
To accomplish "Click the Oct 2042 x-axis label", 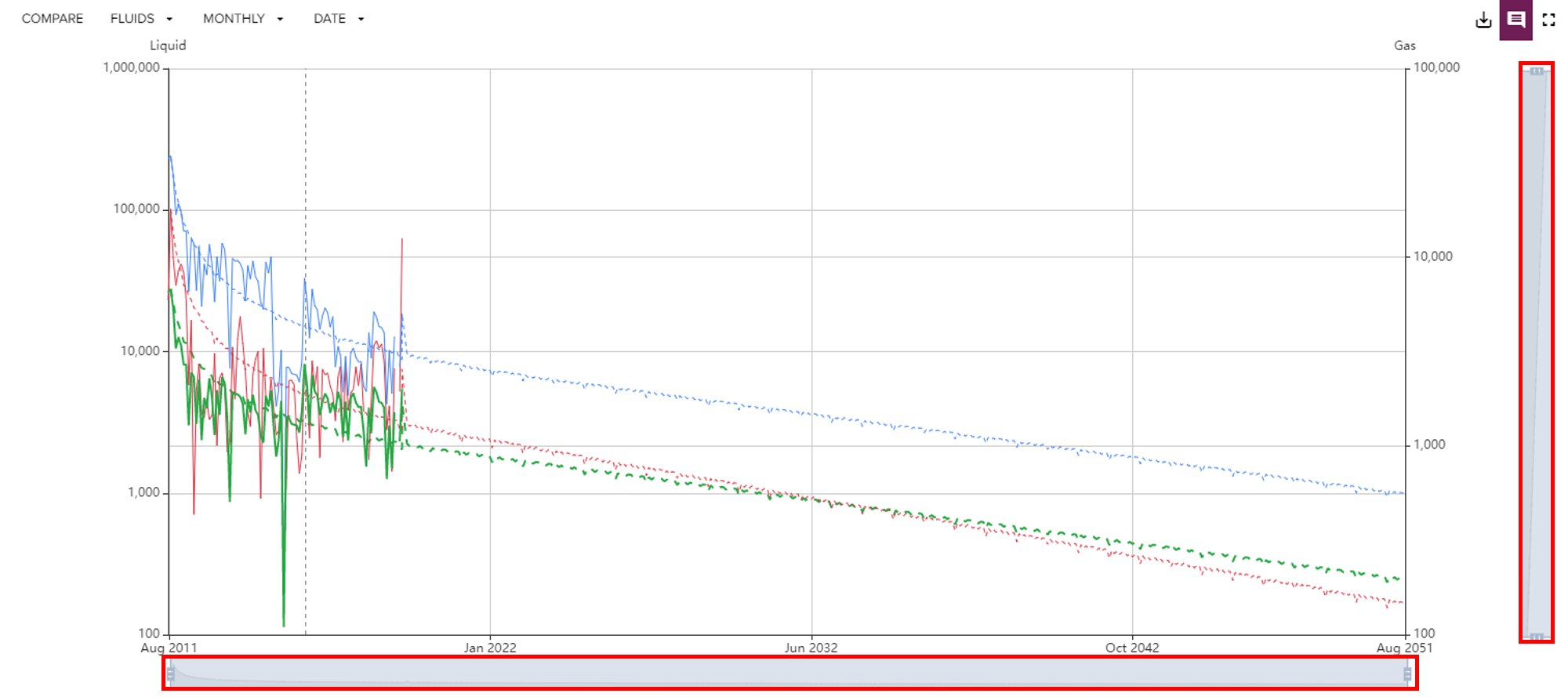I will (1132, 648).
